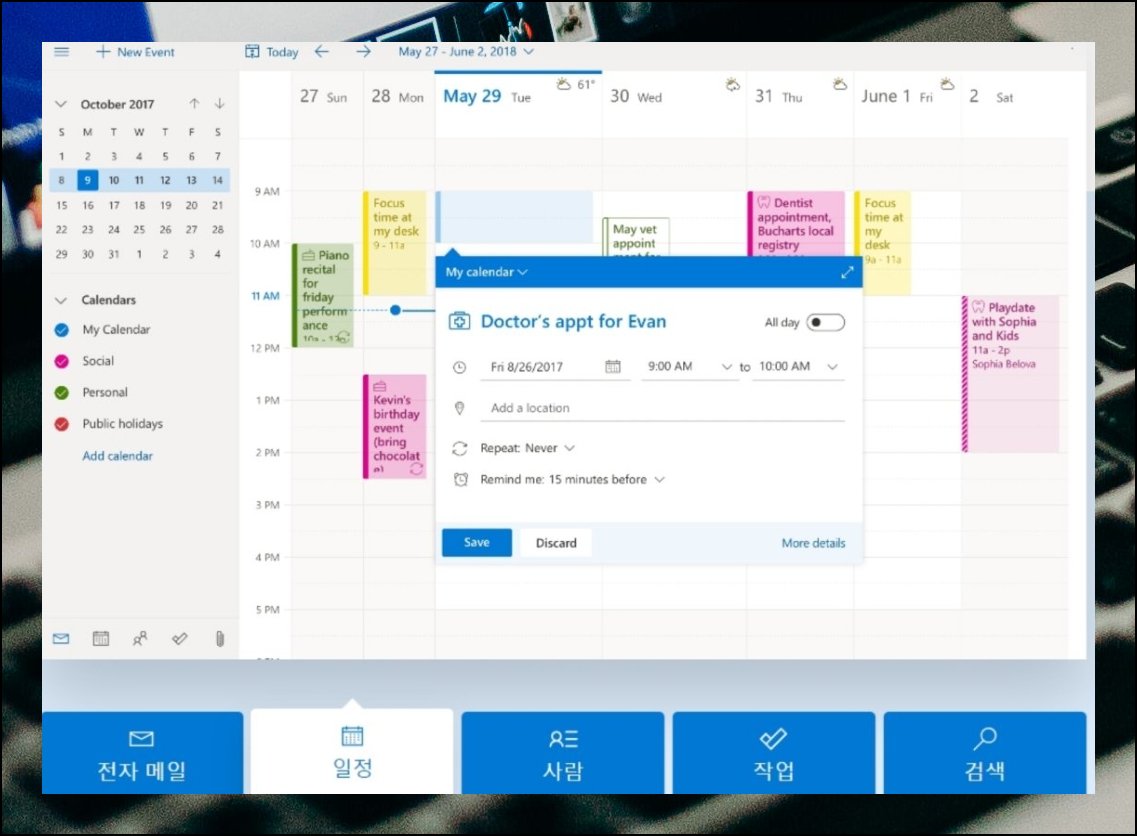Screen dimensions: 1137x836
Task: Open More details link
Action: 813,543
